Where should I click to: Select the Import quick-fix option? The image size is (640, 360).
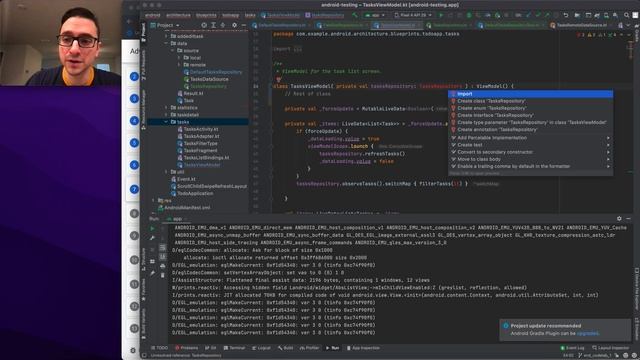530,94
